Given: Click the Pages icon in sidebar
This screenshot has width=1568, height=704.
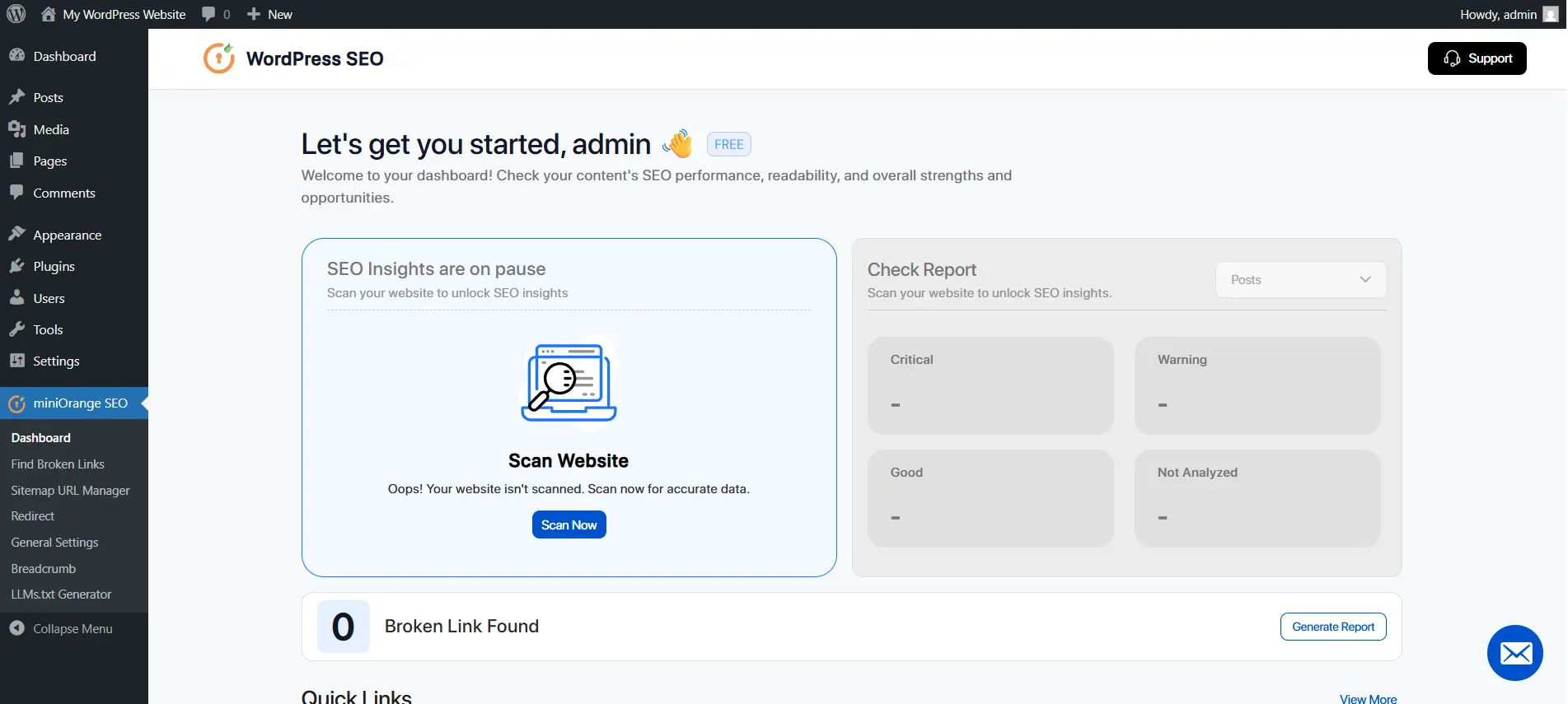Looking at the screenshot, I should tap(17, 161).
